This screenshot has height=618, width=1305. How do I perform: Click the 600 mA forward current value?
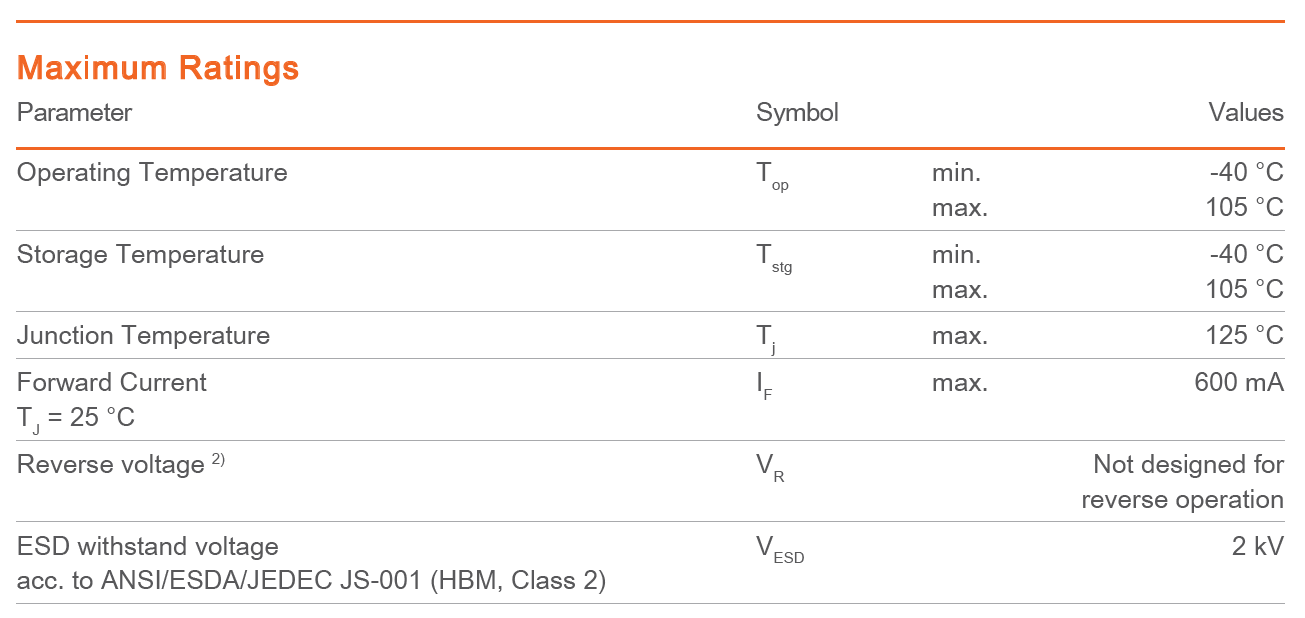pos(1238,382)
